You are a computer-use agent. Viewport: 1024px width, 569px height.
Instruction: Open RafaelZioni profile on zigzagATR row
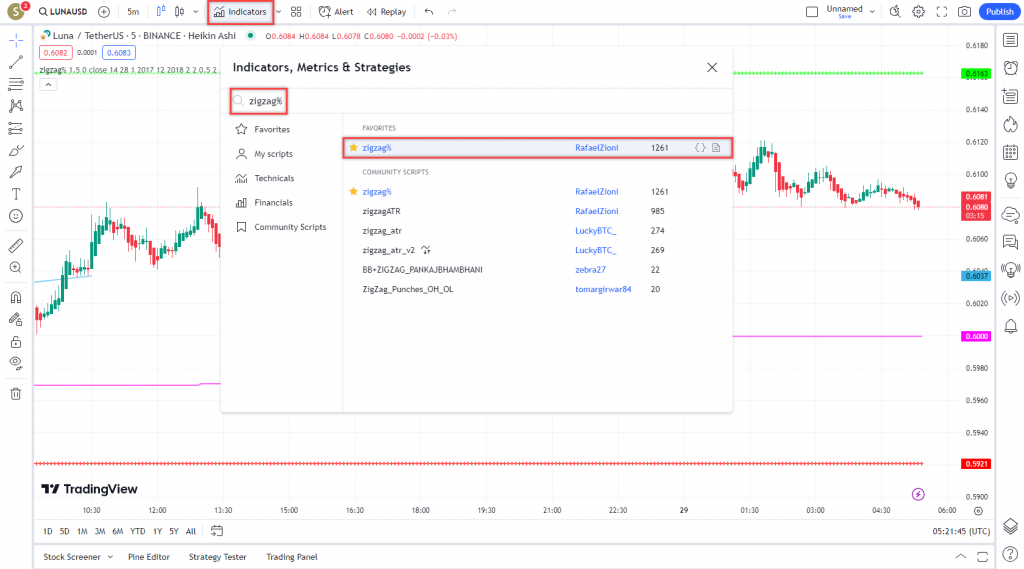(x=597, y=211)
